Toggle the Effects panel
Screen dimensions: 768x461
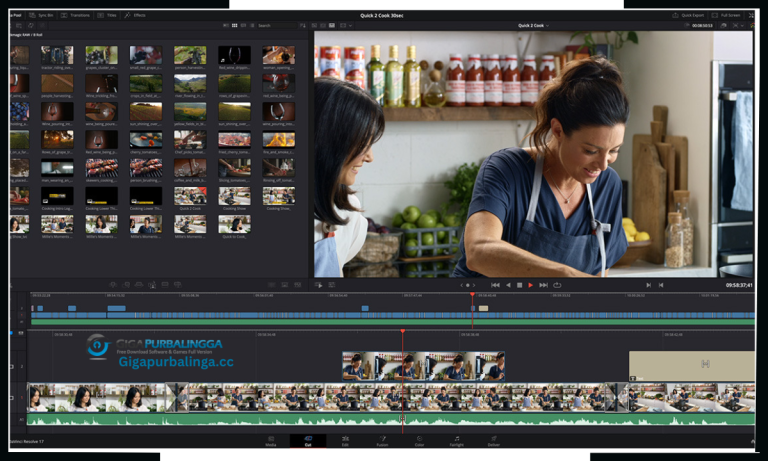[x=136, y=16]
